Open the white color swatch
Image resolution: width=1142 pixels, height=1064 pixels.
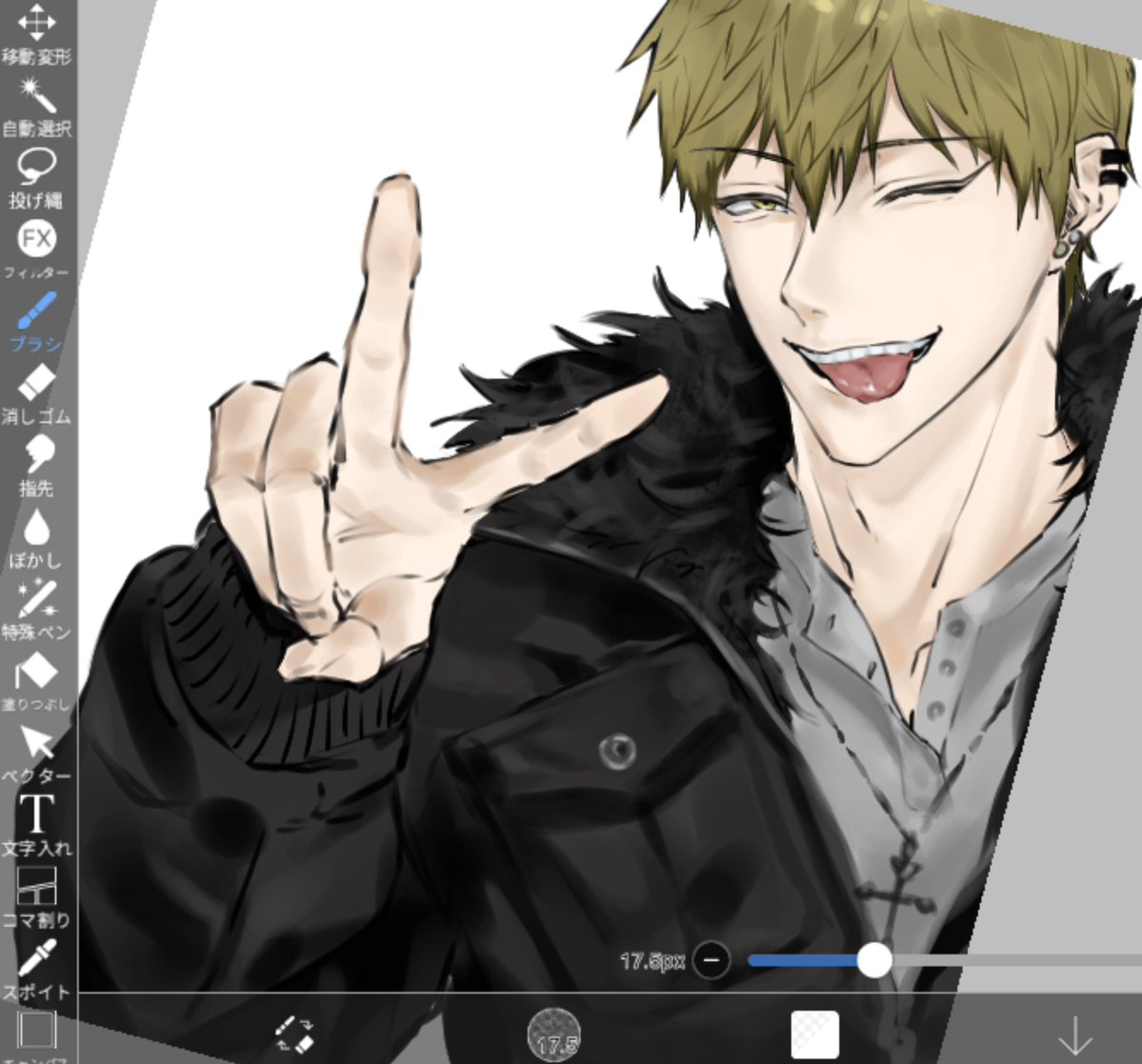815,1034
